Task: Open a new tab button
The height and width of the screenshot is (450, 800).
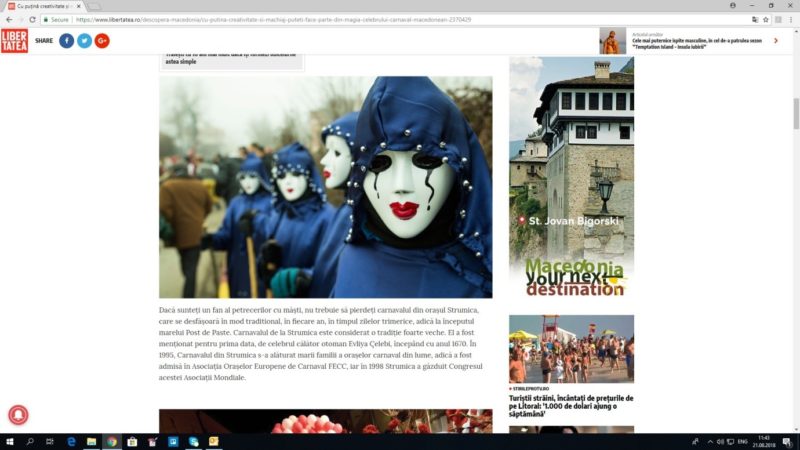Action: [x=94, y=6]
